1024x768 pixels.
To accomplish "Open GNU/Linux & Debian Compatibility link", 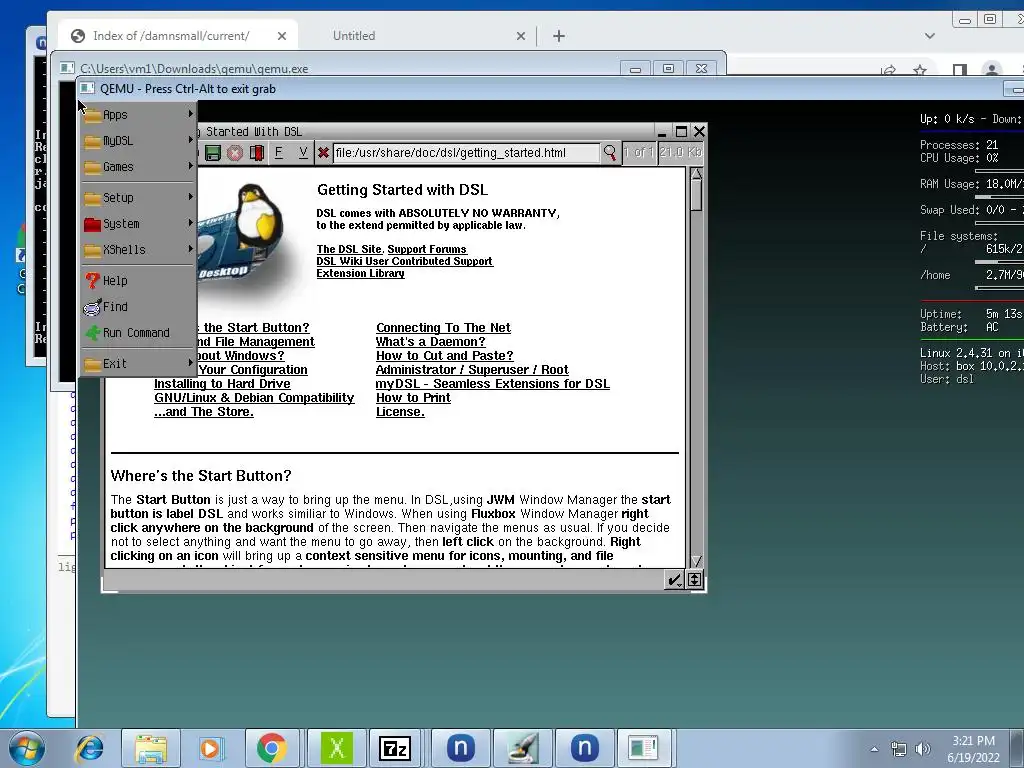I will [x=254, y=398].
